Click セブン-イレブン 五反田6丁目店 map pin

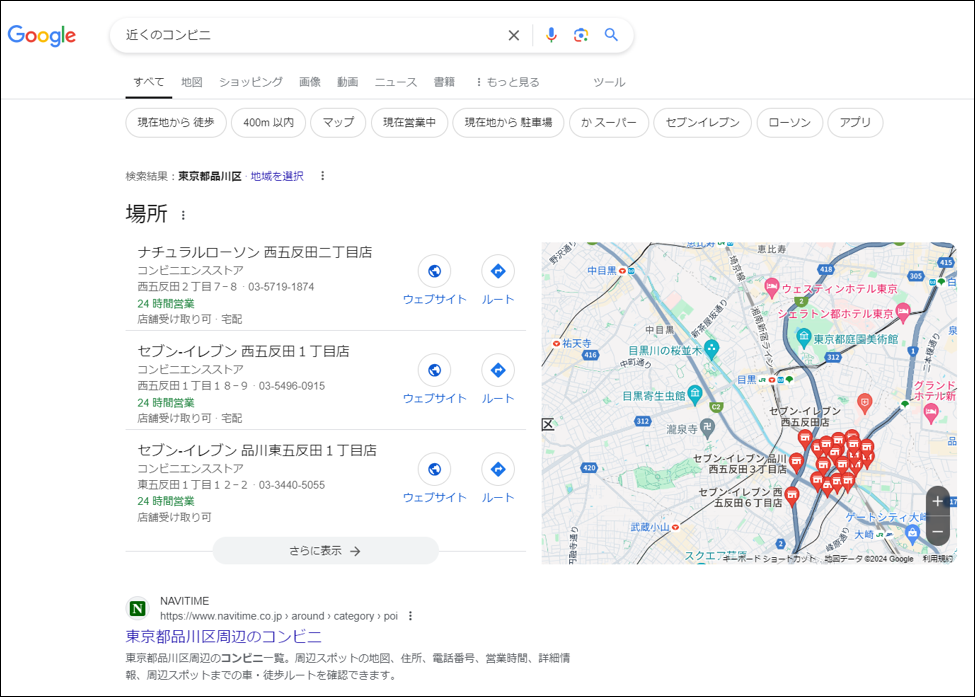tap(792, 497)
